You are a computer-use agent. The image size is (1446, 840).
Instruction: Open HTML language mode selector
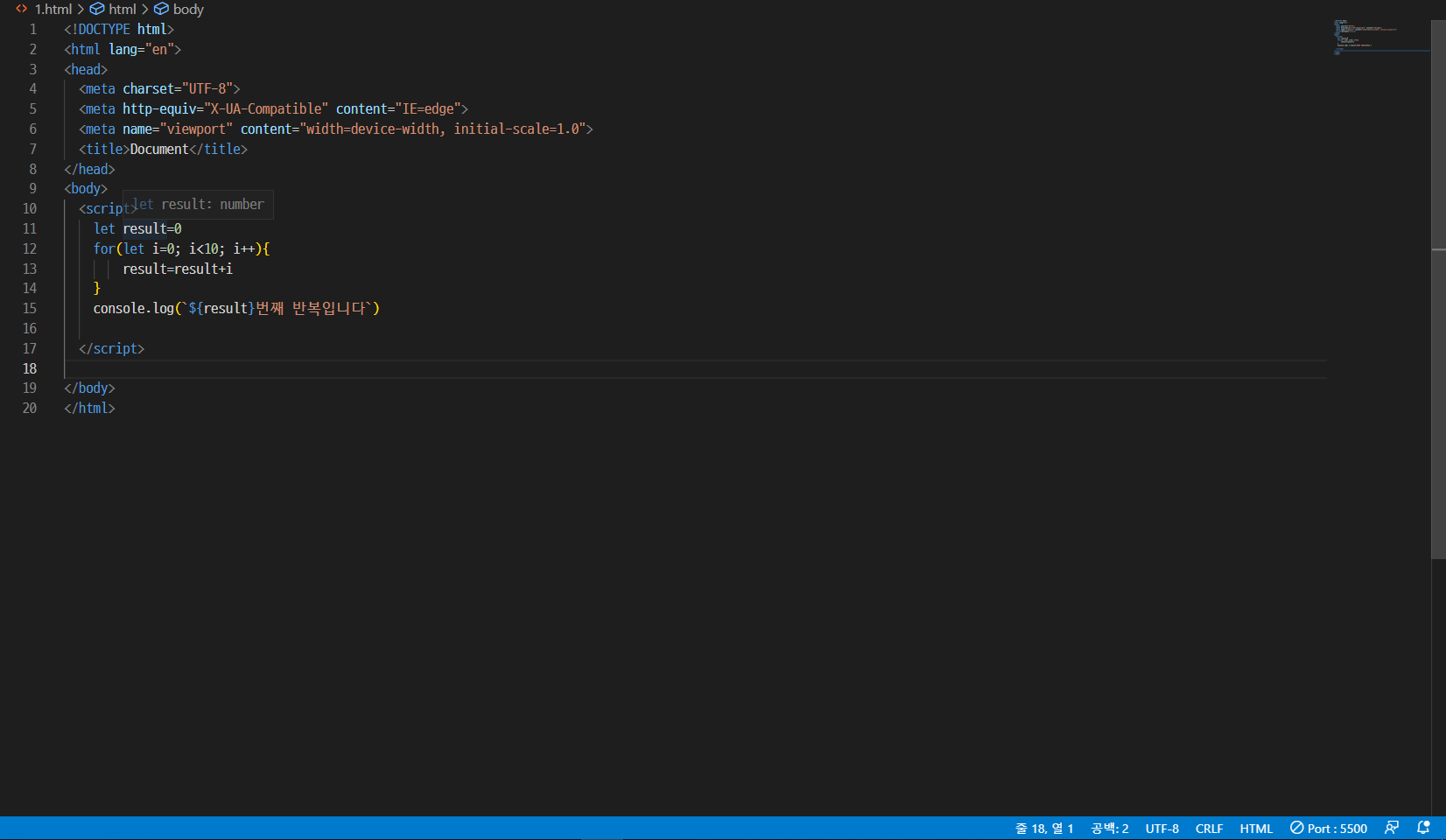coord(1256,829)
